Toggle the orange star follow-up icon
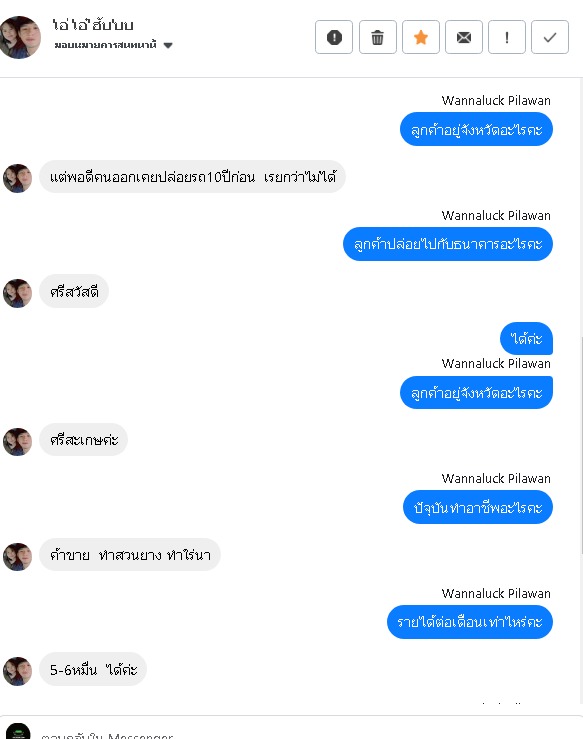Image resolution: width=583 pixels, height=739 pixels. [420, 37]
